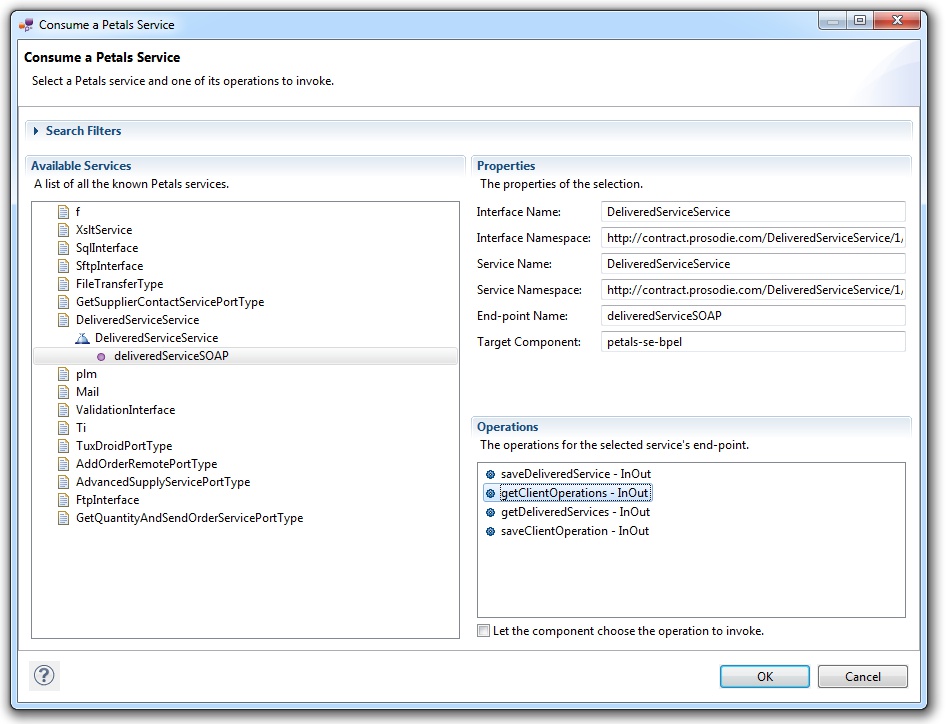This screenshot has height=724, width=946.
Task: Click the Interface Name text field
Action: pos(753,212)
